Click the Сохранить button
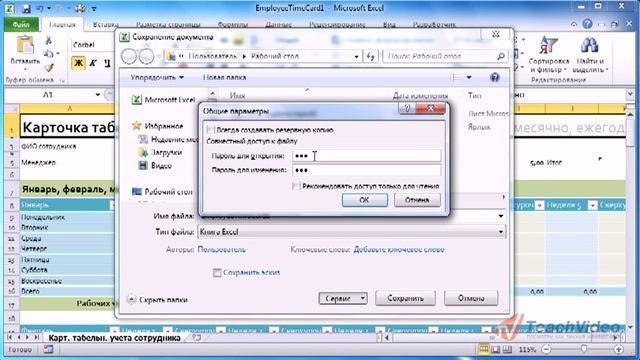Image resolution: width=640 pixels, height=360 pixels. click(405, 298)
